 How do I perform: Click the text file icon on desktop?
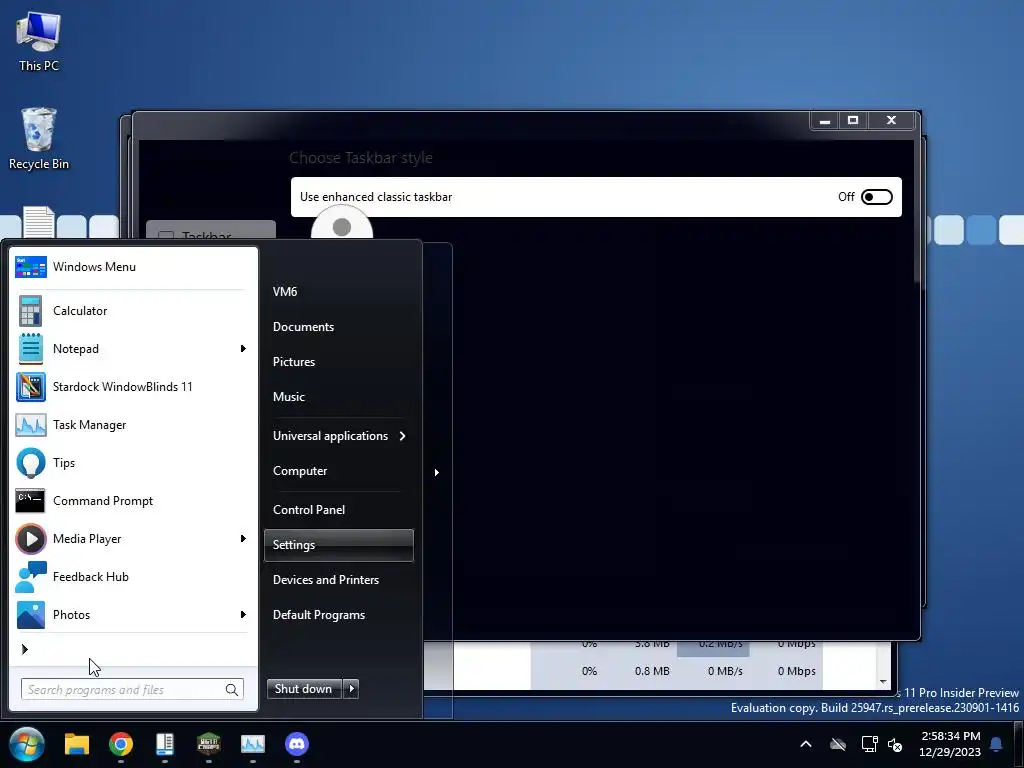(x=39, y=222)
